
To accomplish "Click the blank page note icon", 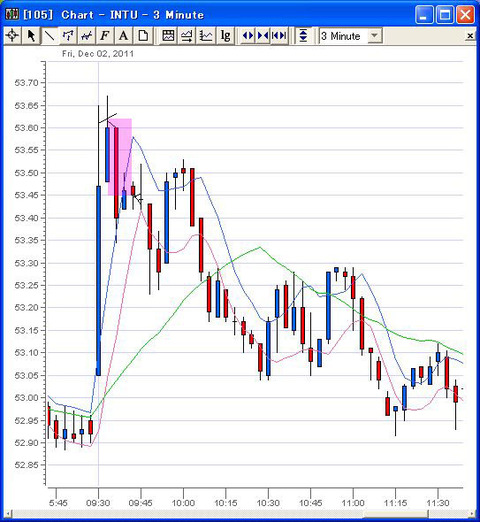I will 143,35.
